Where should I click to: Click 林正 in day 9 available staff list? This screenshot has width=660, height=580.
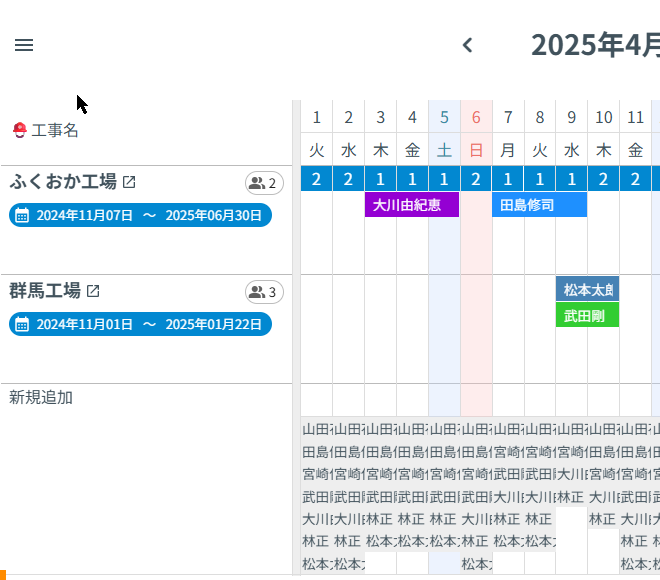[x=572, y=497]
